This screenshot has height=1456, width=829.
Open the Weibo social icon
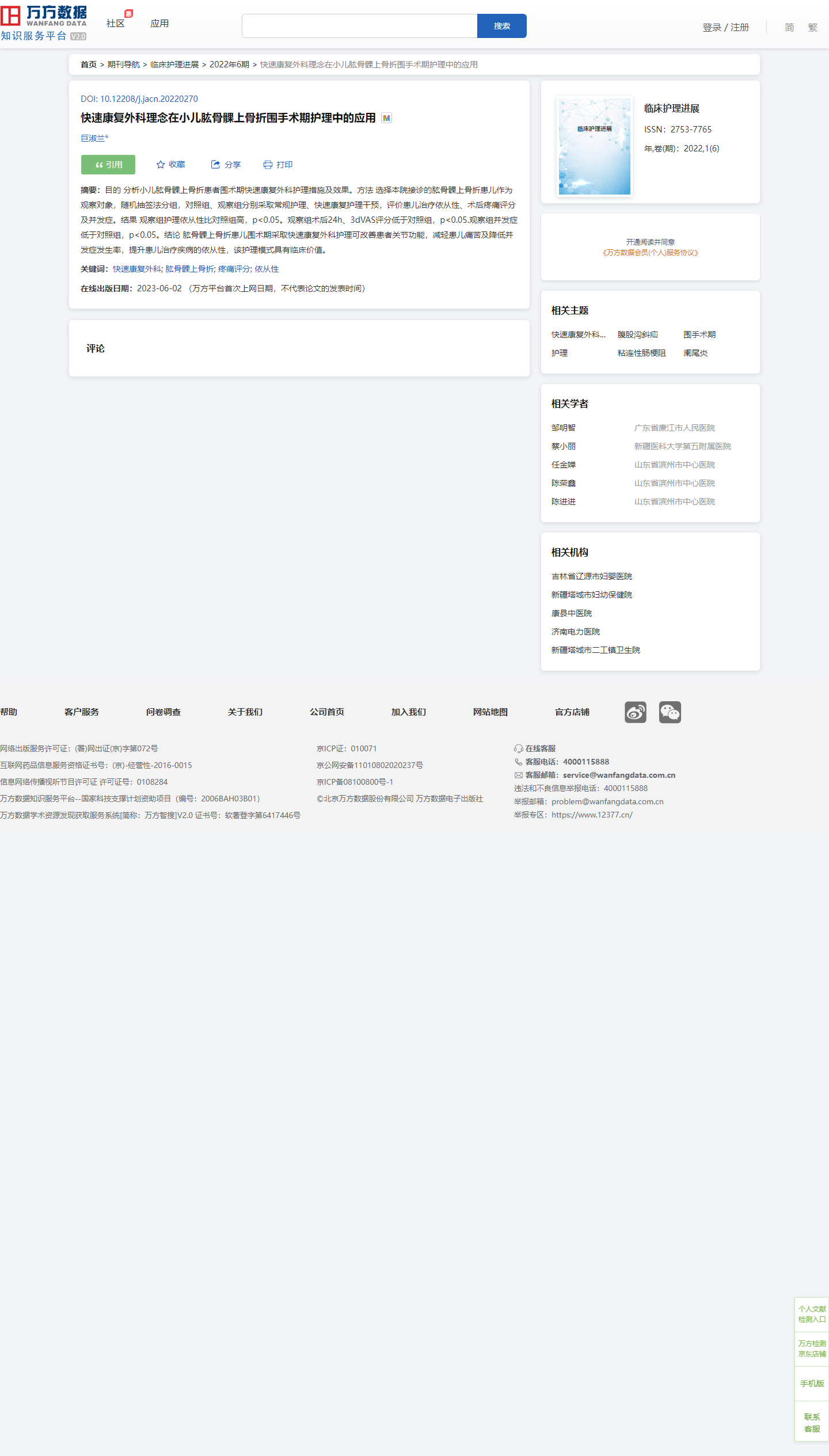636,712
